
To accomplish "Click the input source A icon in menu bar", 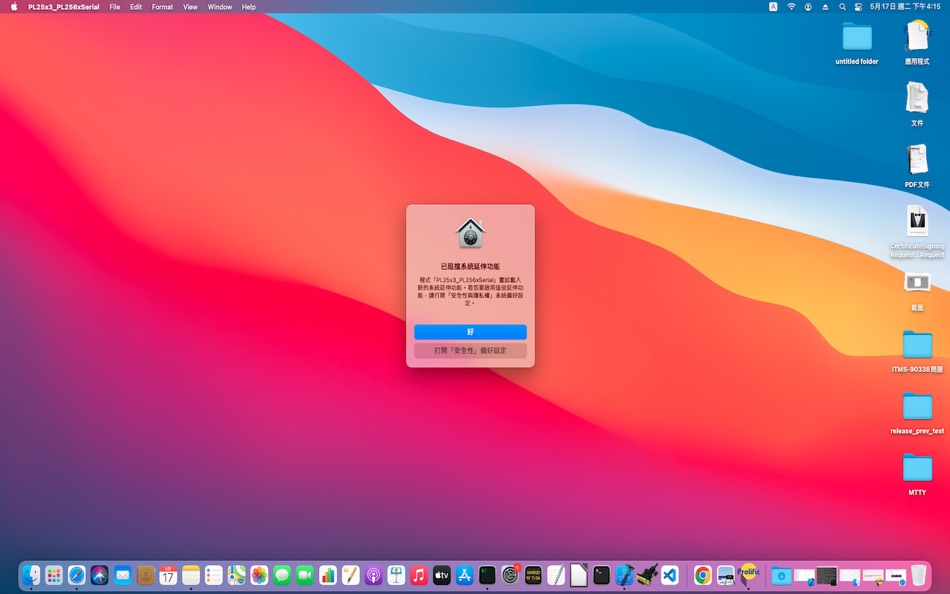I will click(773, 7).
